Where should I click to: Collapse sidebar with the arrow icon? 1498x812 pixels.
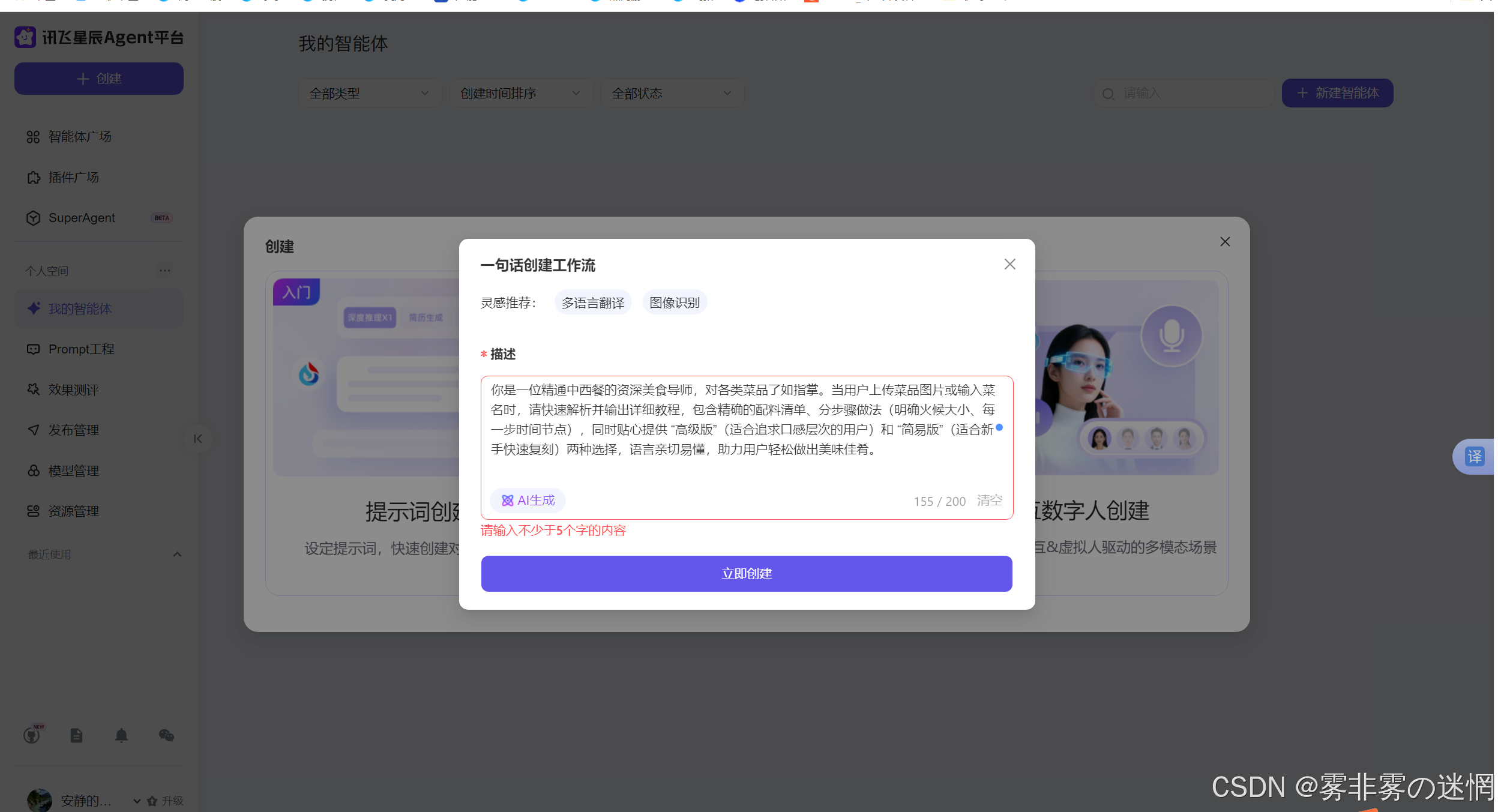click(x=198, y=439)
